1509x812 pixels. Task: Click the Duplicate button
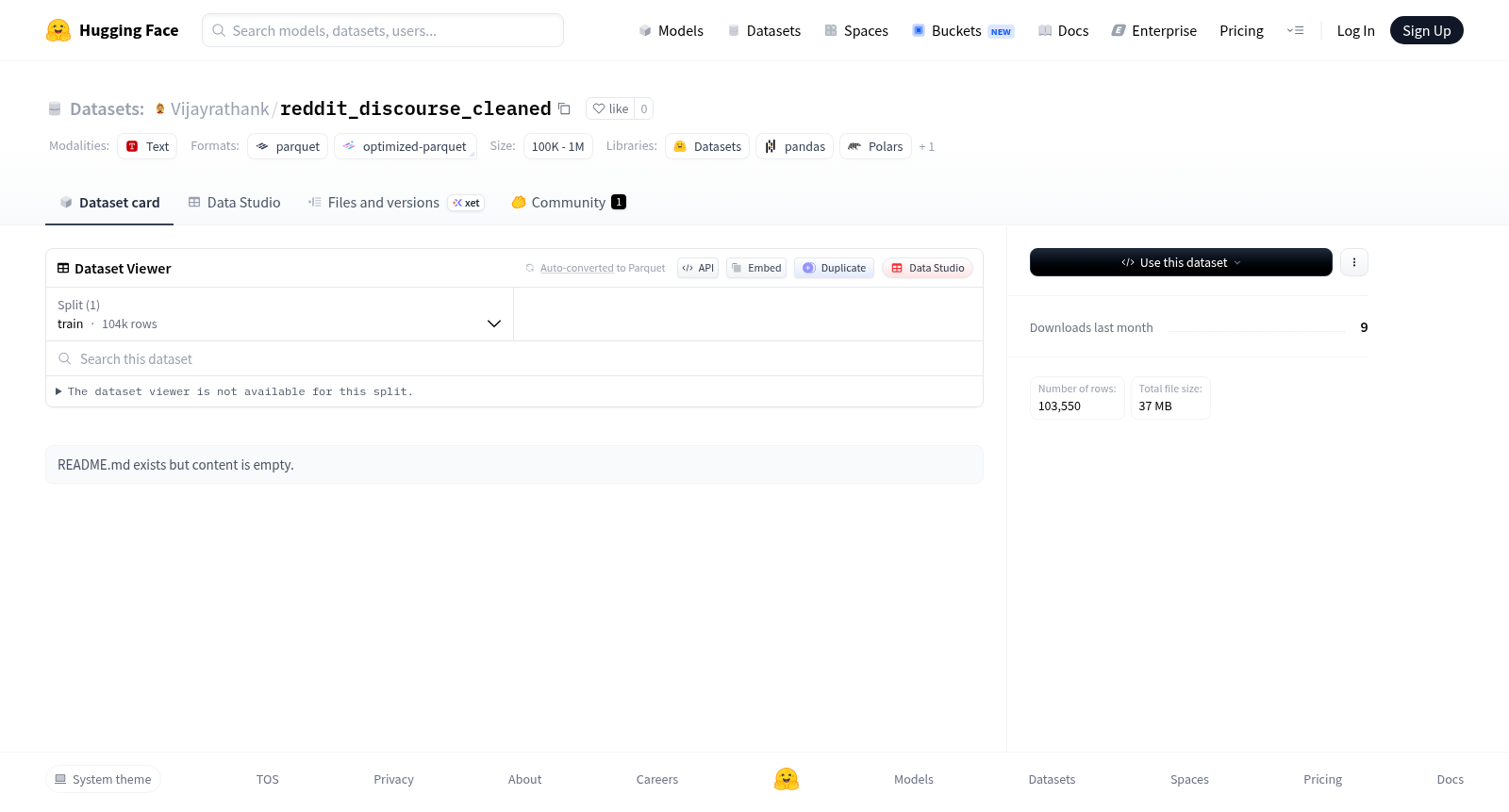(834, 268)
